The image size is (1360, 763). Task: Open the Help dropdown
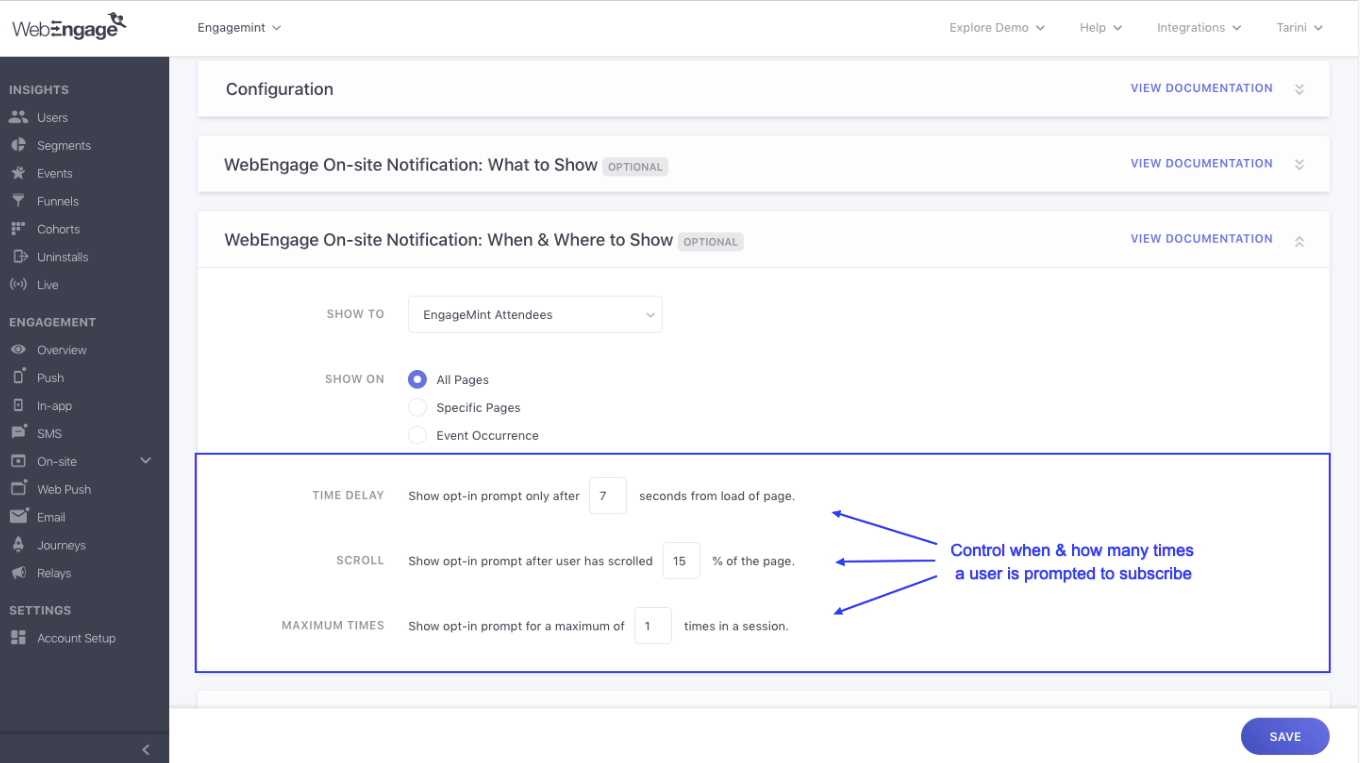click(x=1101, y=28)
